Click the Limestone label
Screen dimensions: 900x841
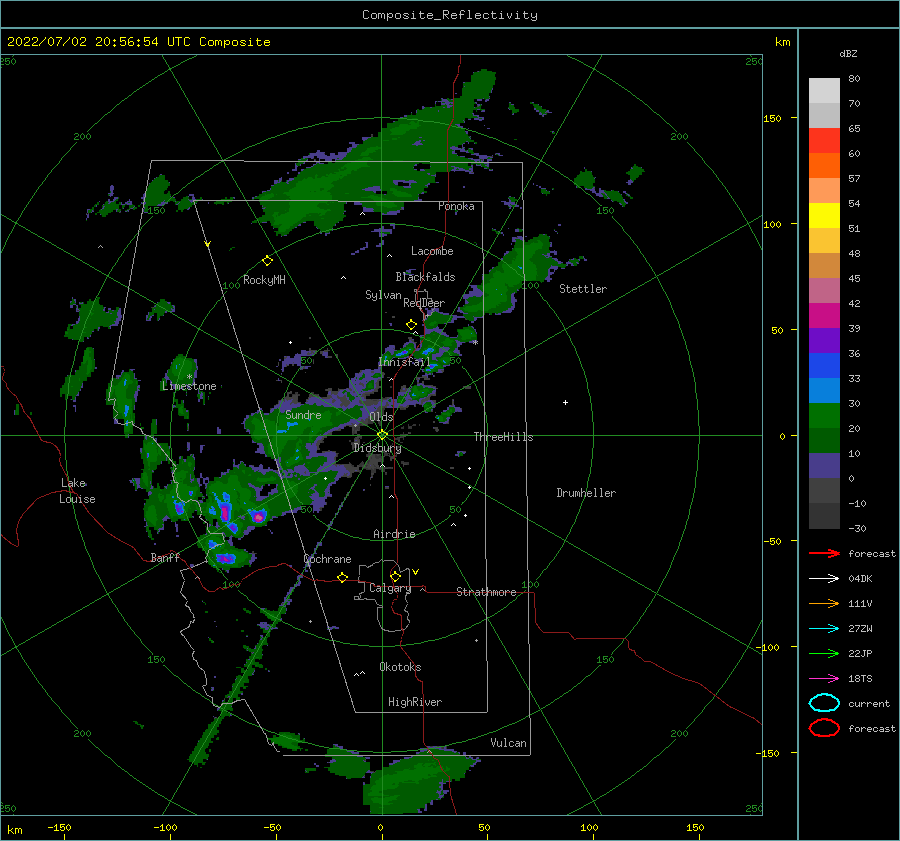point(189,386)
